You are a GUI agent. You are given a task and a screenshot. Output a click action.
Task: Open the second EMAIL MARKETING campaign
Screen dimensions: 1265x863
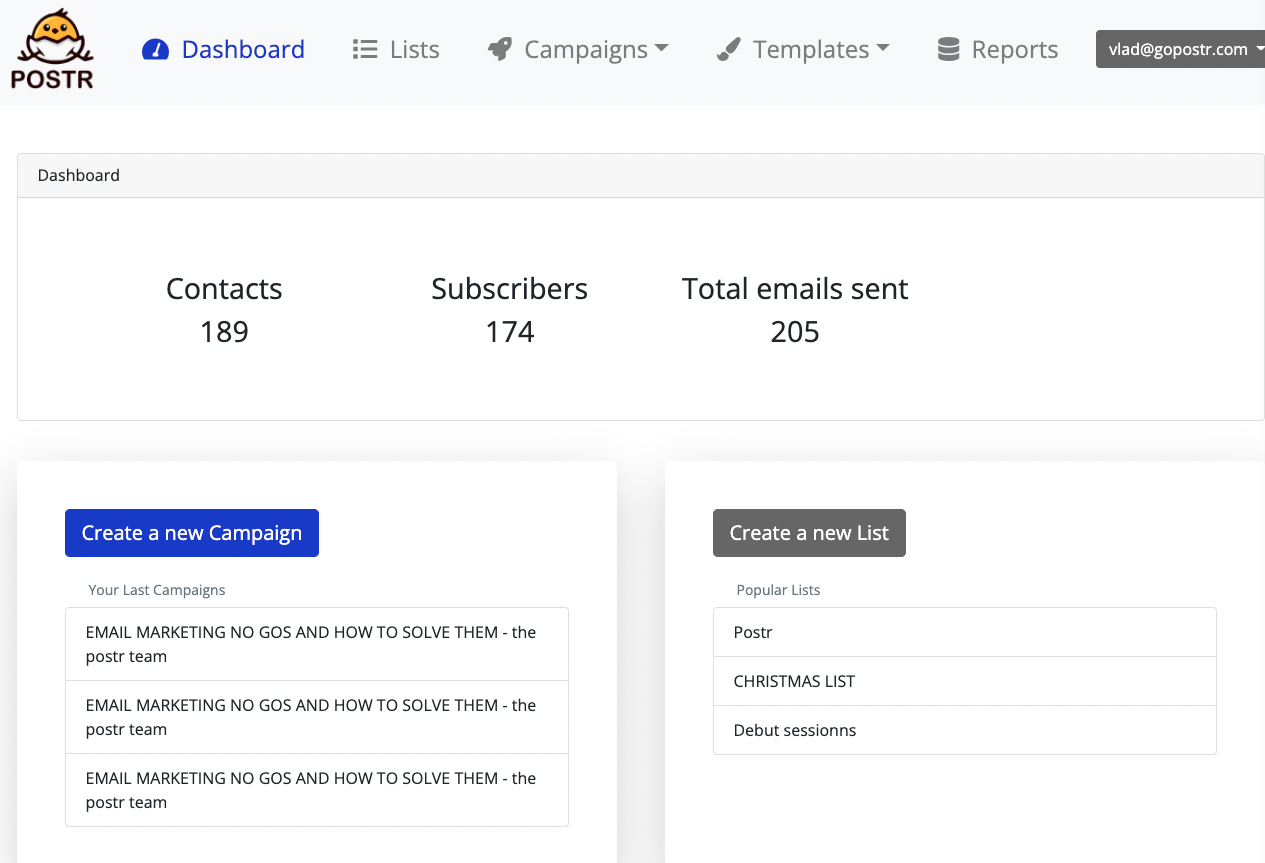coord(316,717)
